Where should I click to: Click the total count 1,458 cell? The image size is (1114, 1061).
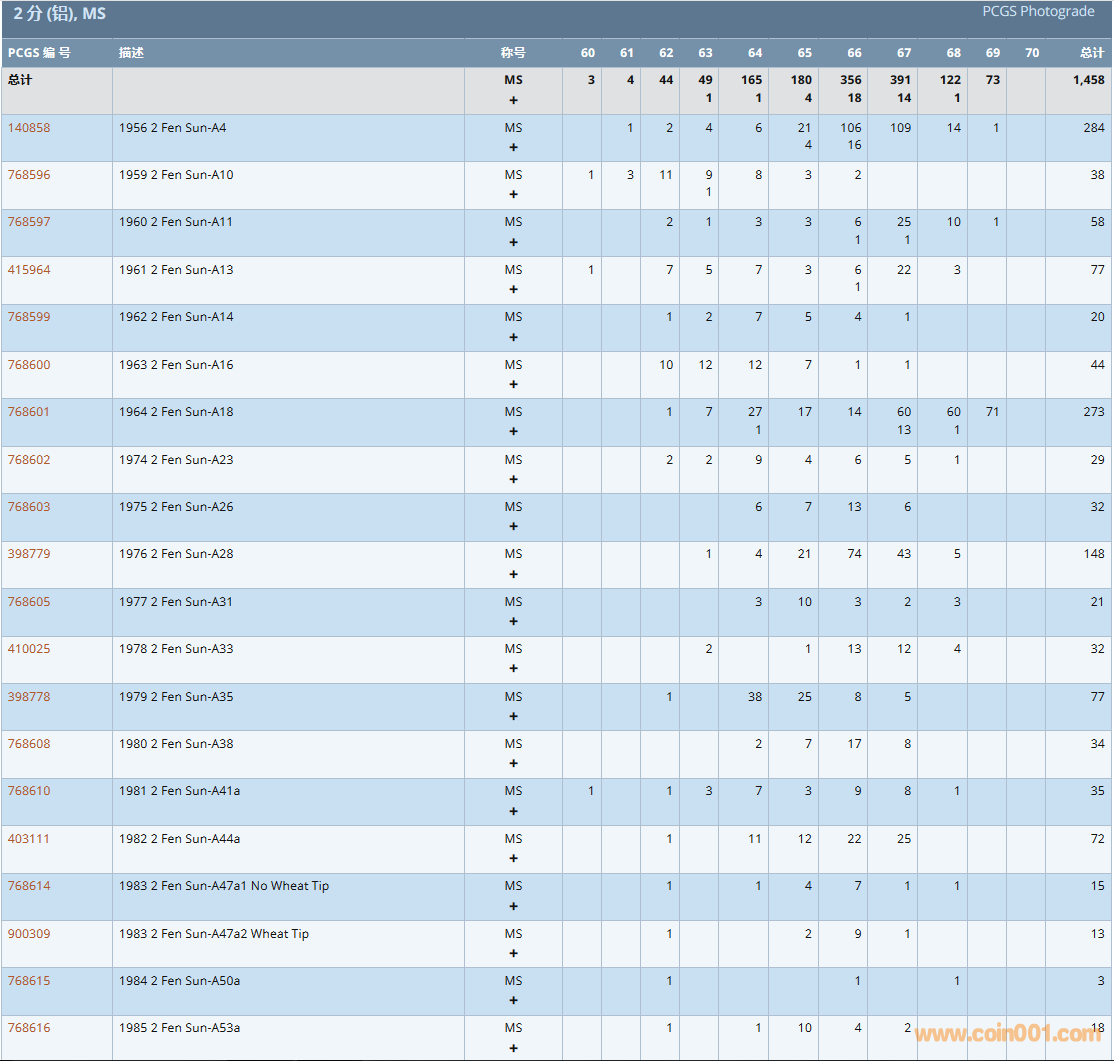click(1088, 80)
